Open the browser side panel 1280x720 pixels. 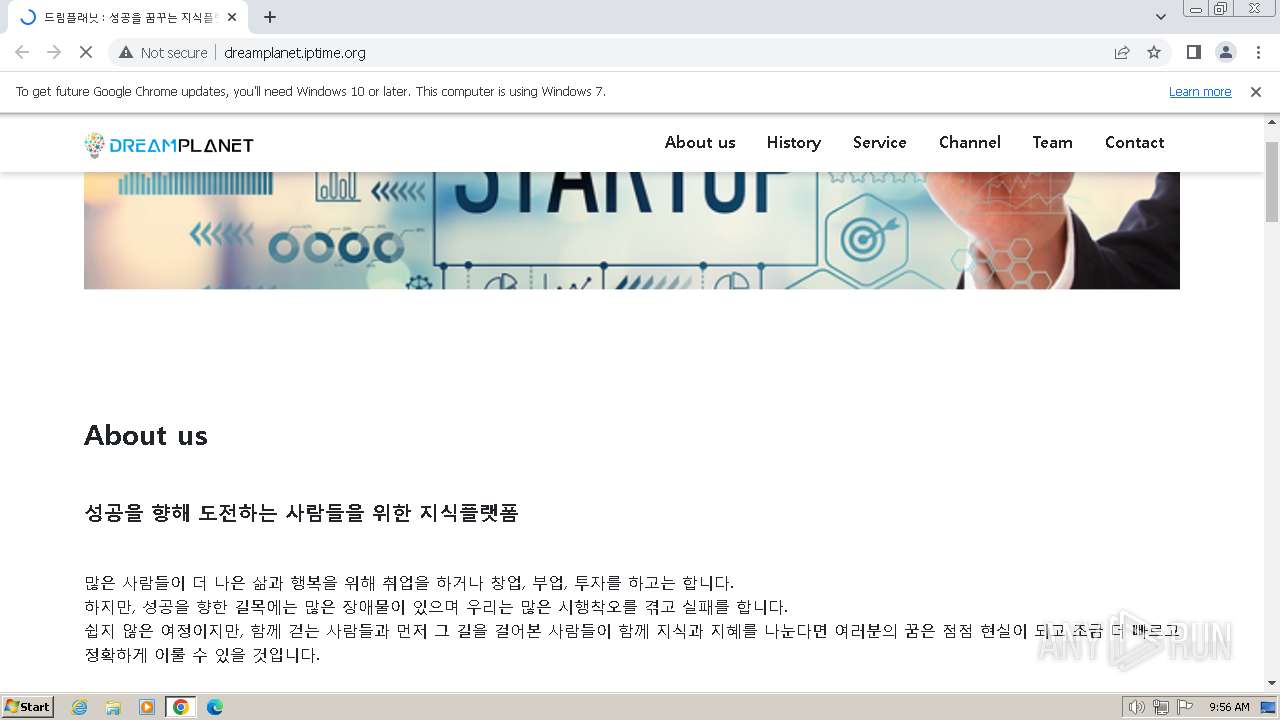pos(1193,52)
